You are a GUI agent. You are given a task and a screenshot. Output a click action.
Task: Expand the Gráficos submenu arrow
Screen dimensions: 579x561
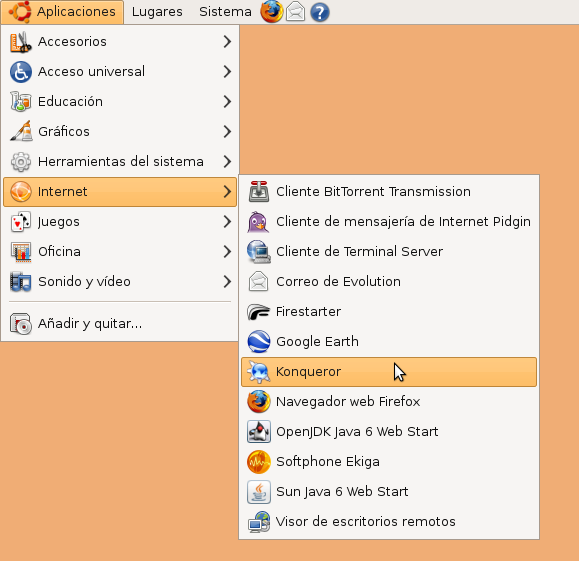pos(227,131)
